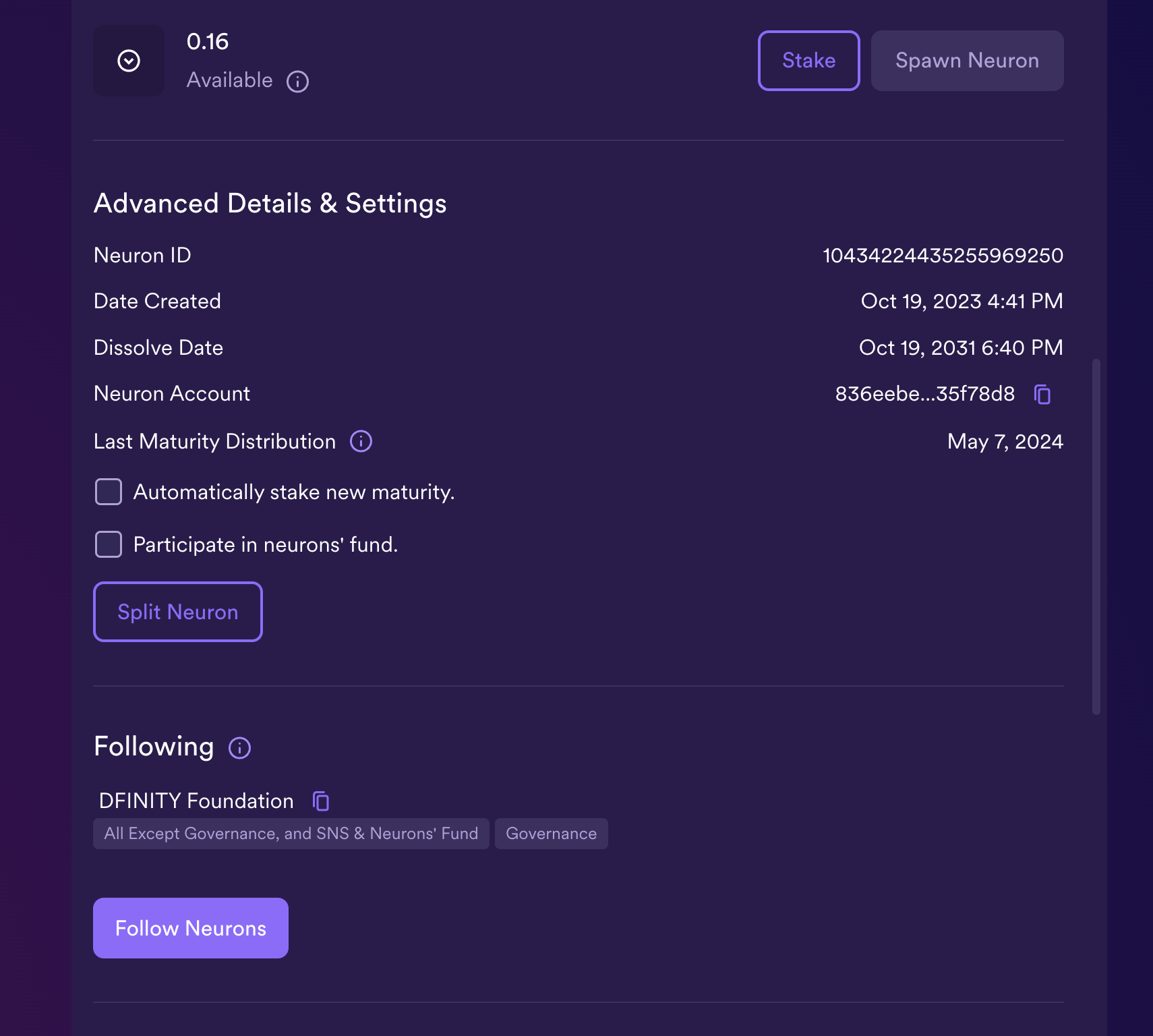Screen dimensions: 1153x1036
Task: Copy the DFINITY Foundation neuron ID
Action: pyautogui.click(x=321, y=801)
